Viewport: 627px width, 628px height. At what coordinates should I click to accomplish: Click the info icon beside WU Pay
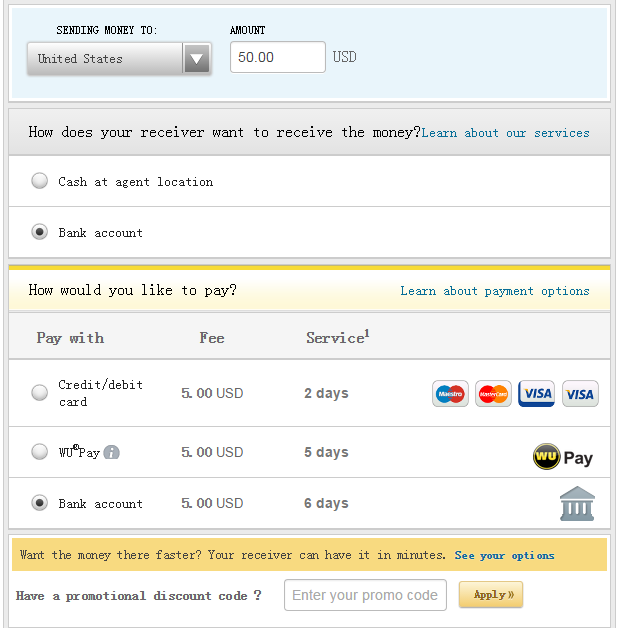click(x=112, y=452)
